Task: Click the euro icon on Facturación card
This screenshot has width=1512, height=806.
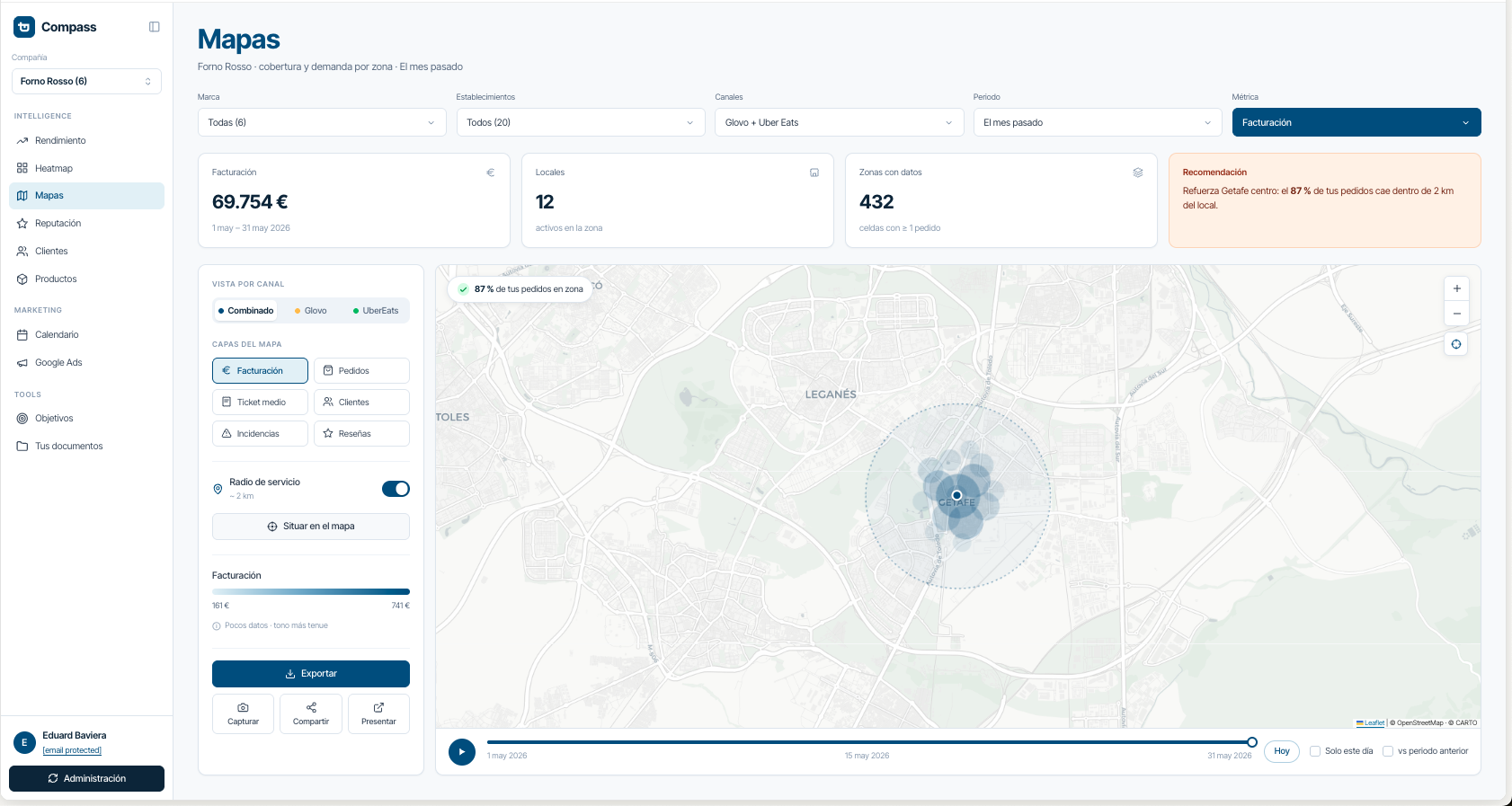Action: [x=491, y=173]
